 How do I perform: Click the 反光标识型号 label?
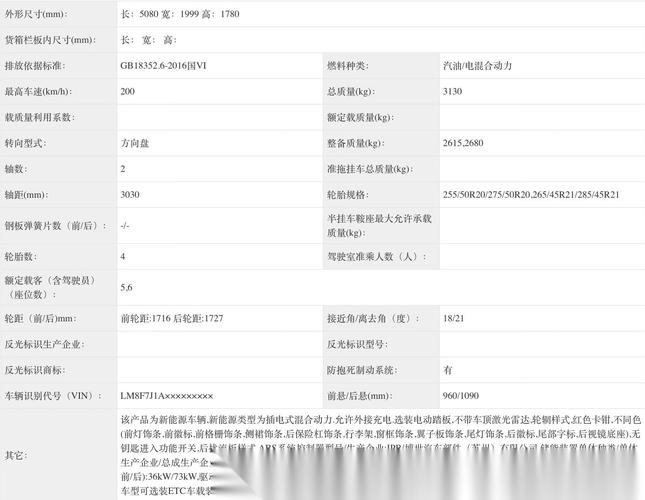(x=357, y=344)
